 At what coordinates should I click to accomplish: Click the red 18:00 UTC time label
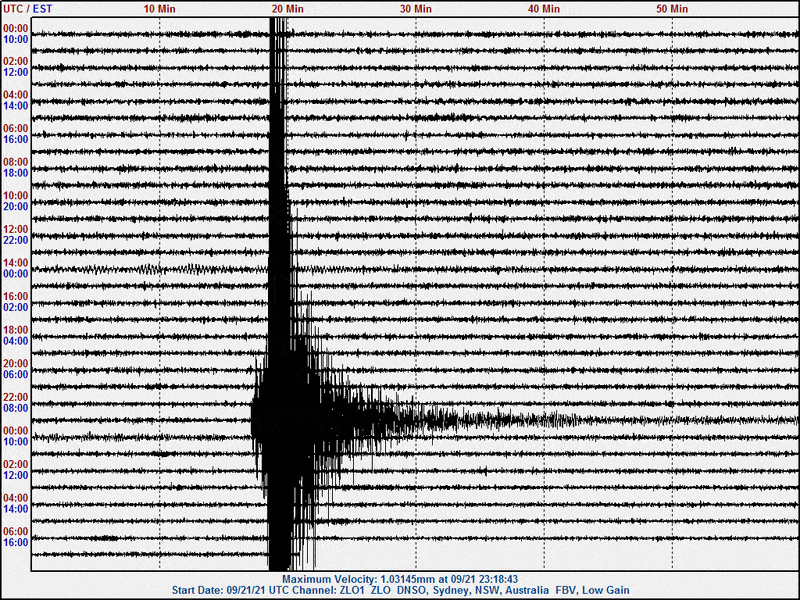pyautogui.click(x=16, y=330)
